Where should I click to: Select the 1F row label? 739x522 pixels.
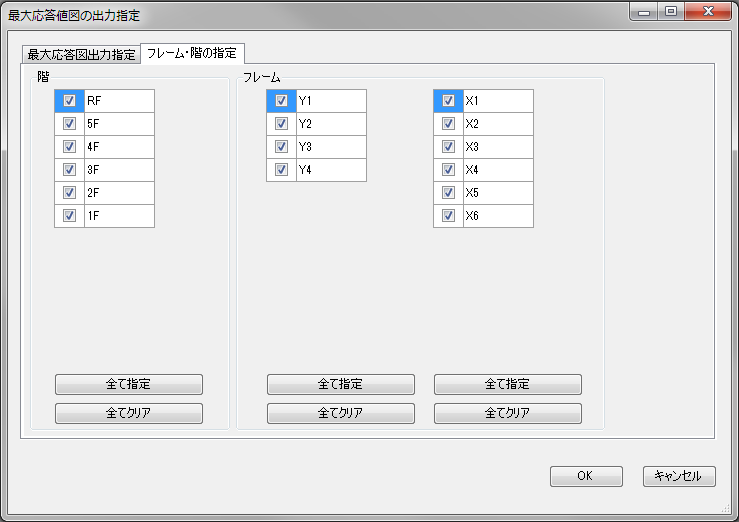(x=119, y=216)
